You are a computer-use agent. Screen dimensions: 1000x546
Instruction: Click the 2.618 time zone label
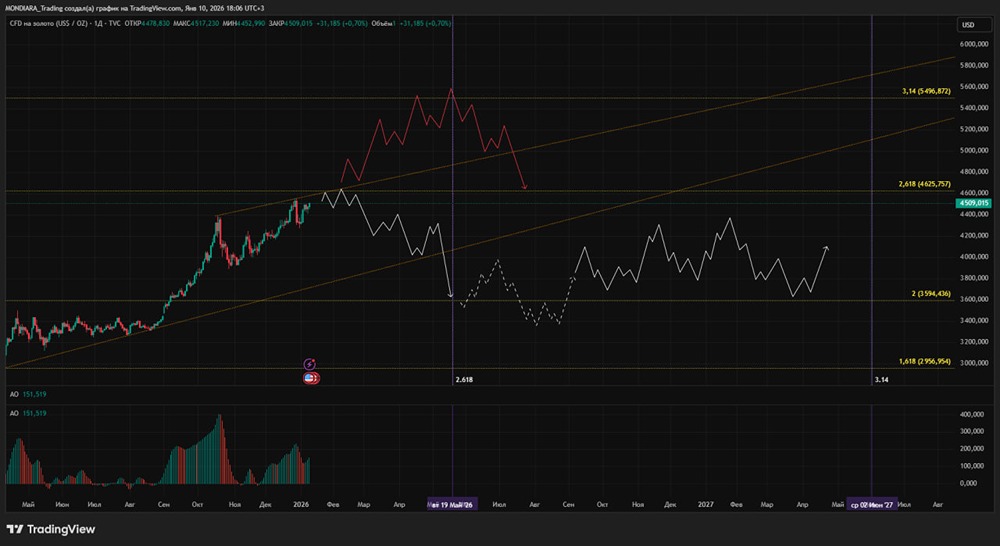tap(463, 380)
